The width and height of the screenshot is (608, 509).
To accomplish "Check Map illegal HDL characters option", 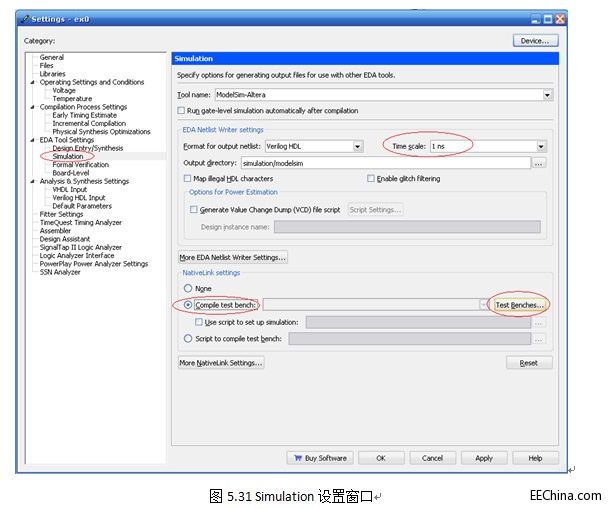I will click(187, 179).
